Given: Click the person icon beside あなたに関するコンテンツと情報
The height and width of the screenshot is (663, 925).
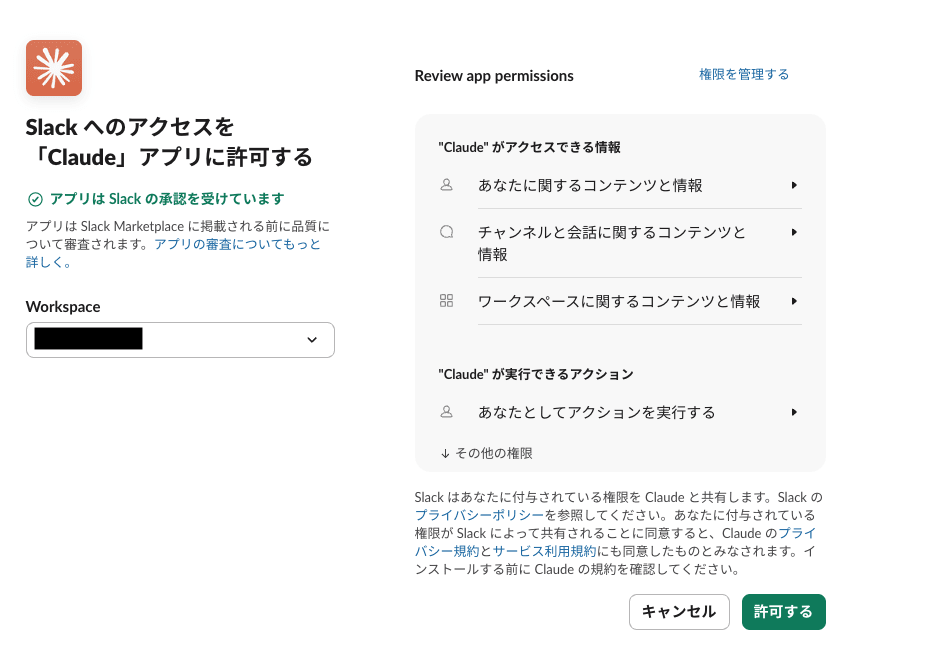Looking at the screenshot, I should 446,185.
